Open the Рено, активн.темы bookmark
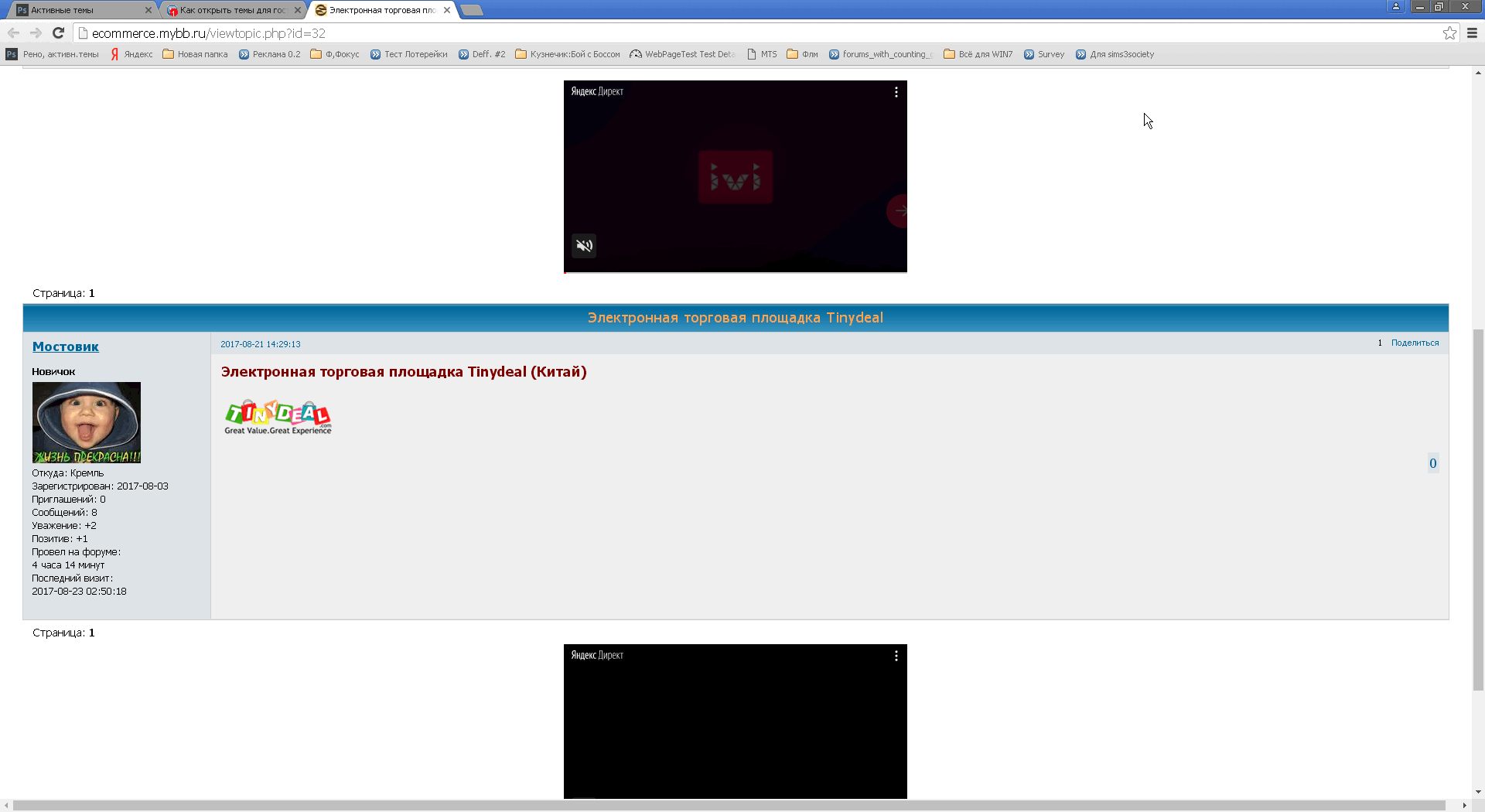This screenshot has width=1485, height=812. point(53,54)
